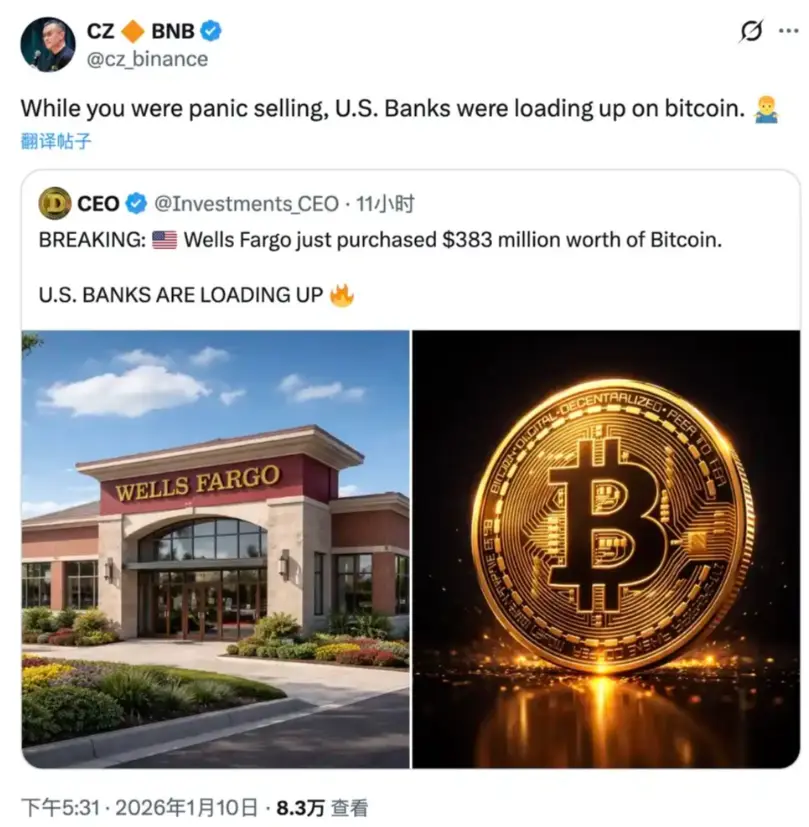The height and width of the screenshot is (827, 809).
Task: Click the US flag emoji after BREAKING
Action: (165, 240)
